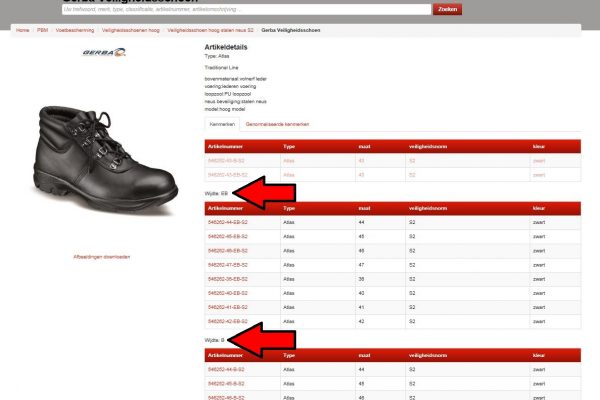Open PBM breadcrumb link
Screen dimensions: 600x400
coord(42,30)
